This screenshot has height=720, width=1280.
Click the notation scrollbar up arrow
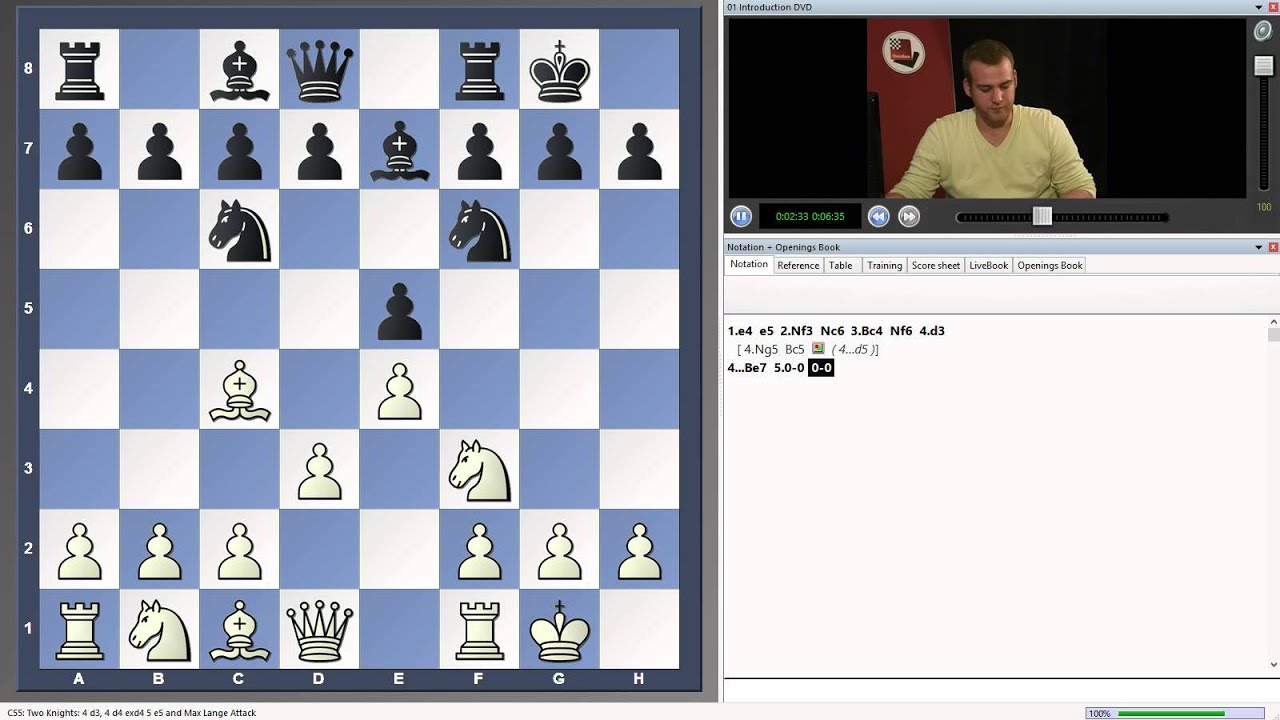click(x=1273, y=323)
